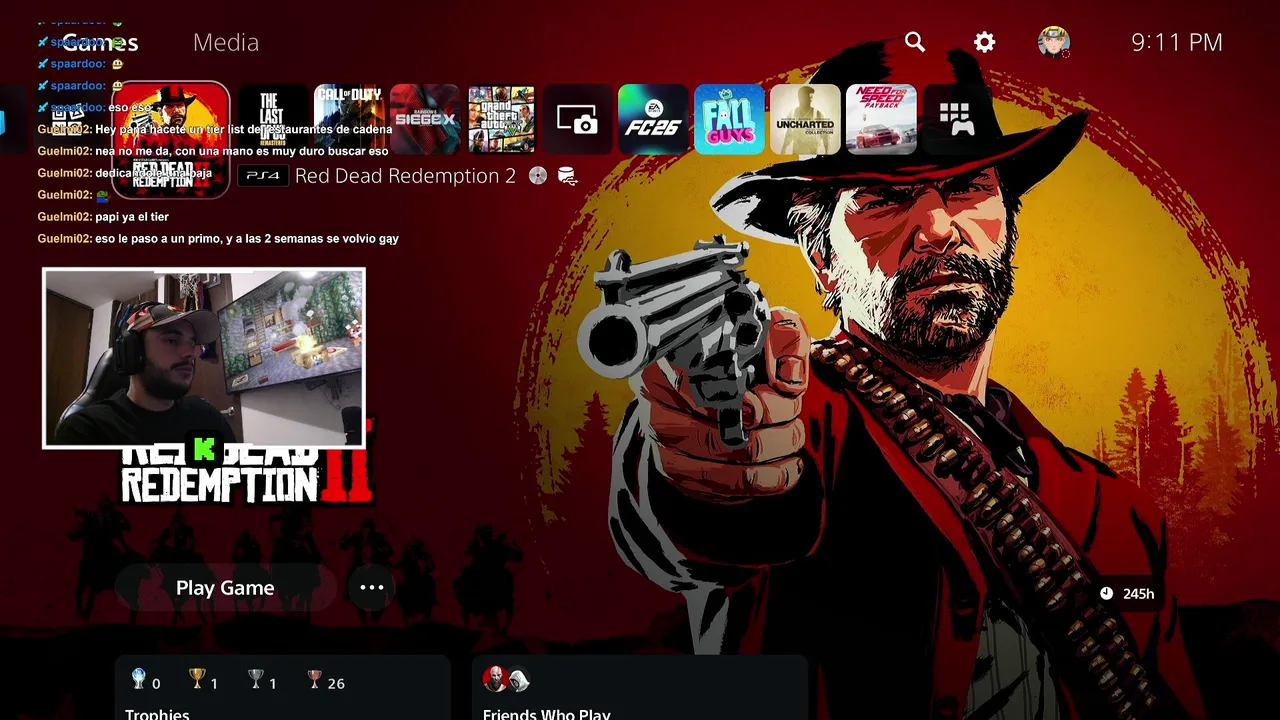1280x720 pixels.
Task: Click the PS4 platform badge
Action: click(x=263, y=176)
